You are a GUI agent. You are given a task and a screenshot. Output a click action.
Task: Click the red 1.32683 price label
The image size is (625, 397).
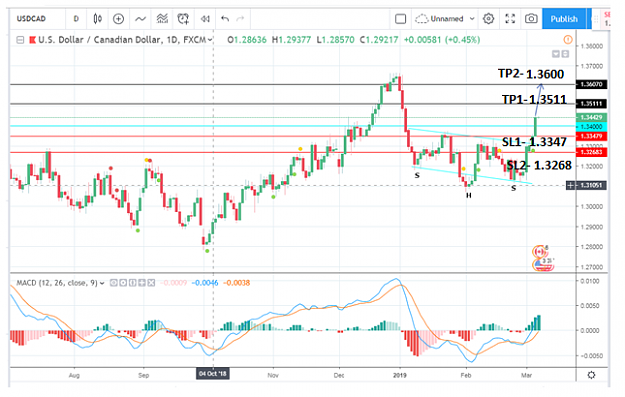pyautogui.click(x=592, y=152)
